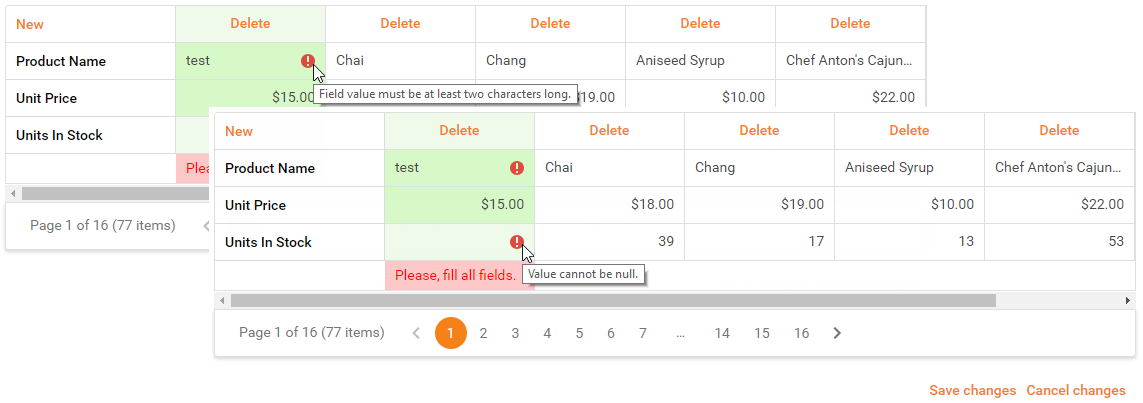
Task: Go to previous page using front grid pager arrow
Action: click(416, 333)
